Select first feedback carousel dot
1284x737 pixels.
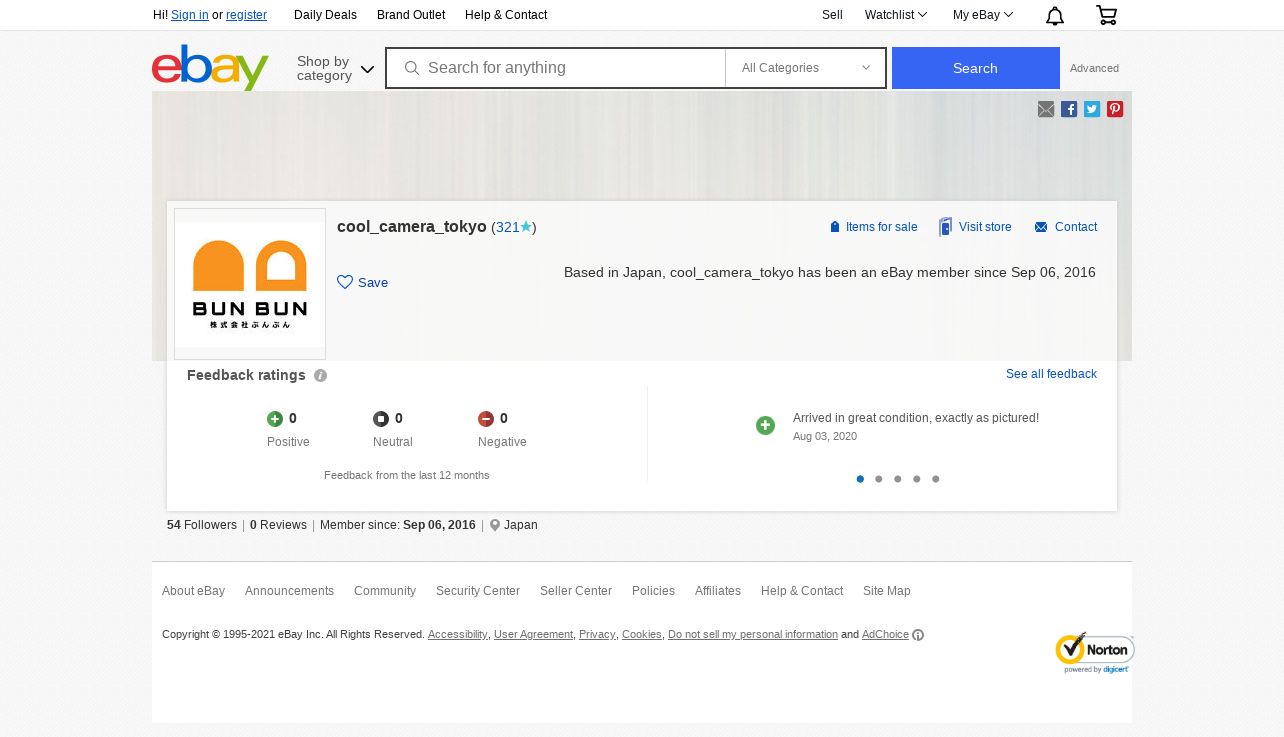point(860,479)
